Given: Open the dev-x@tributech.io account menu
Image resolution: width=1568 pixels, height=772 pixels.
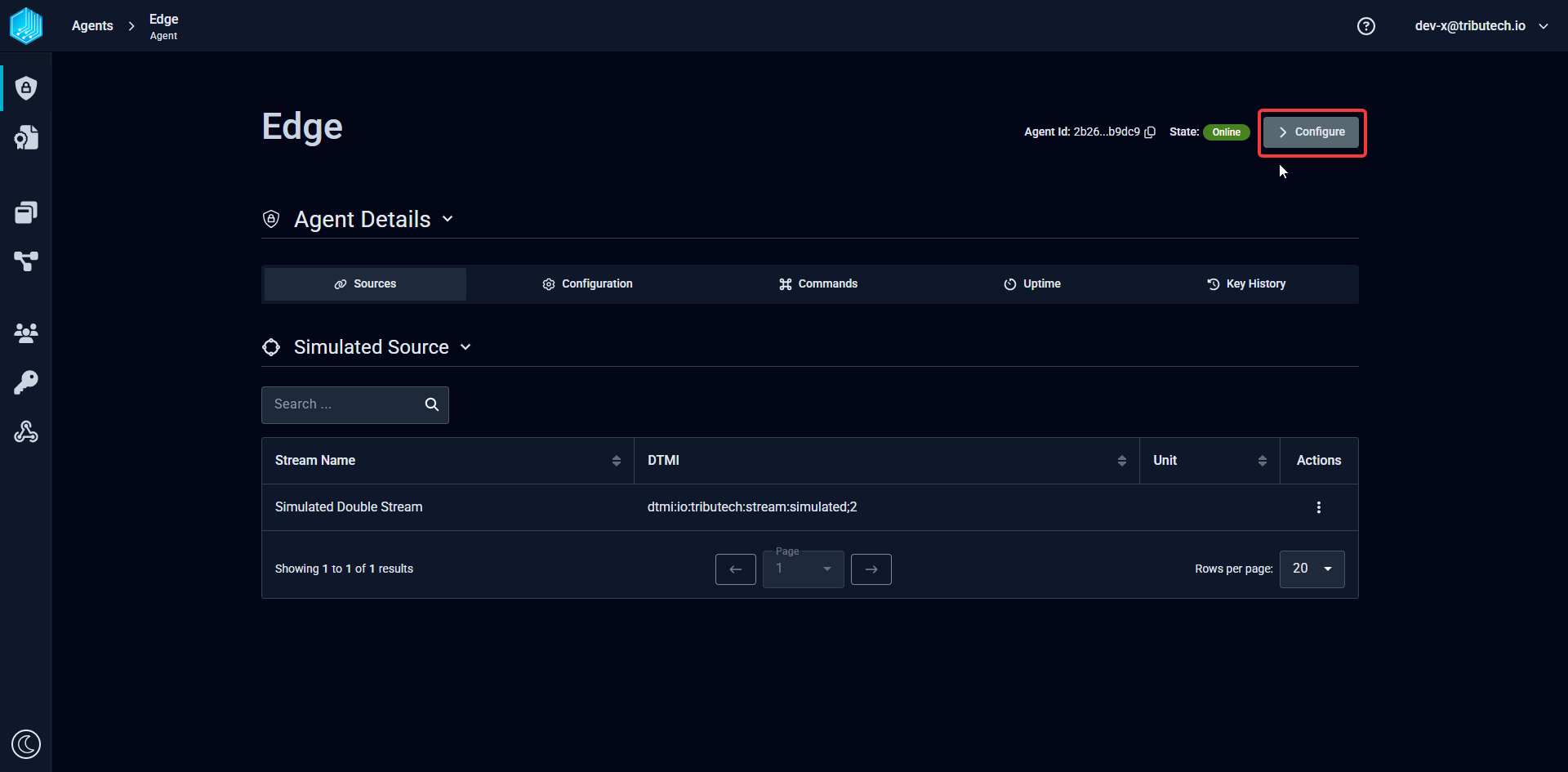Looking at the screenshot, I should (1481, 26).
